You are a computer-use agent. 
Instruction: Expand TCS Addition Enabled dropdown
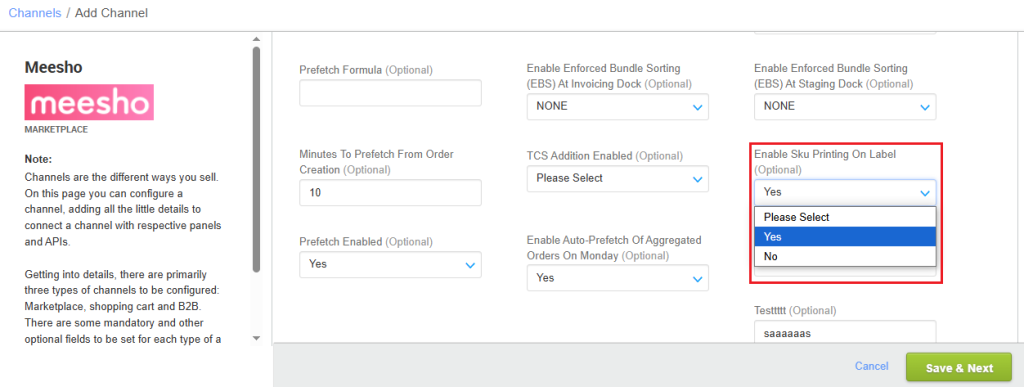pos(618,178)
